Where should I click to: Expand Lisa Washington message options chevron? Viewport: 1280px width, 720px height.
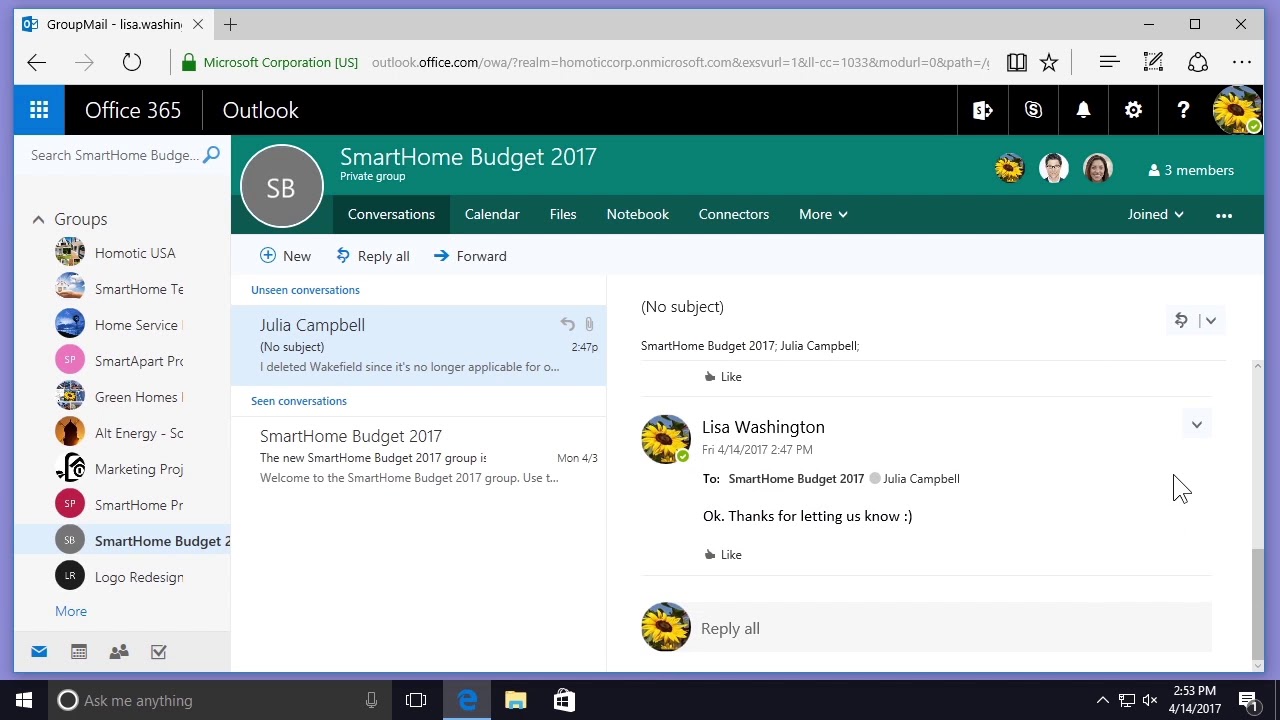click(1197, 425)
